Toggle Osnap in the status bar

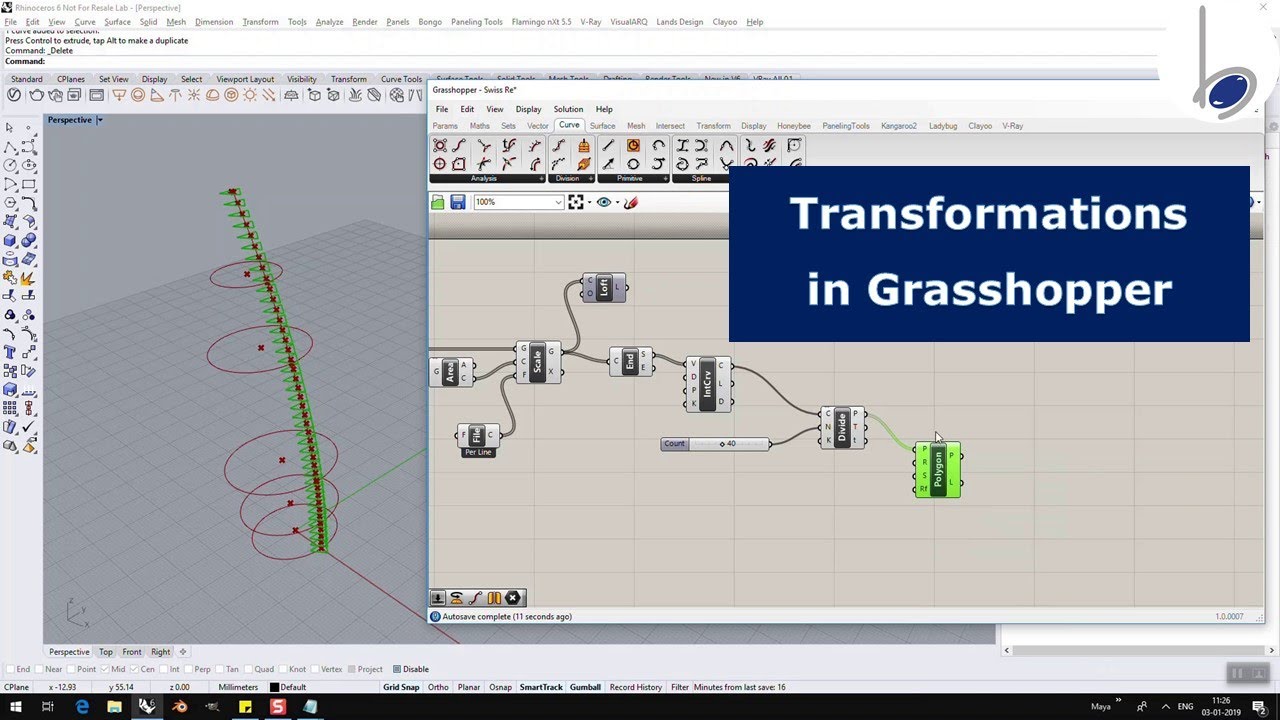point(500,687)
